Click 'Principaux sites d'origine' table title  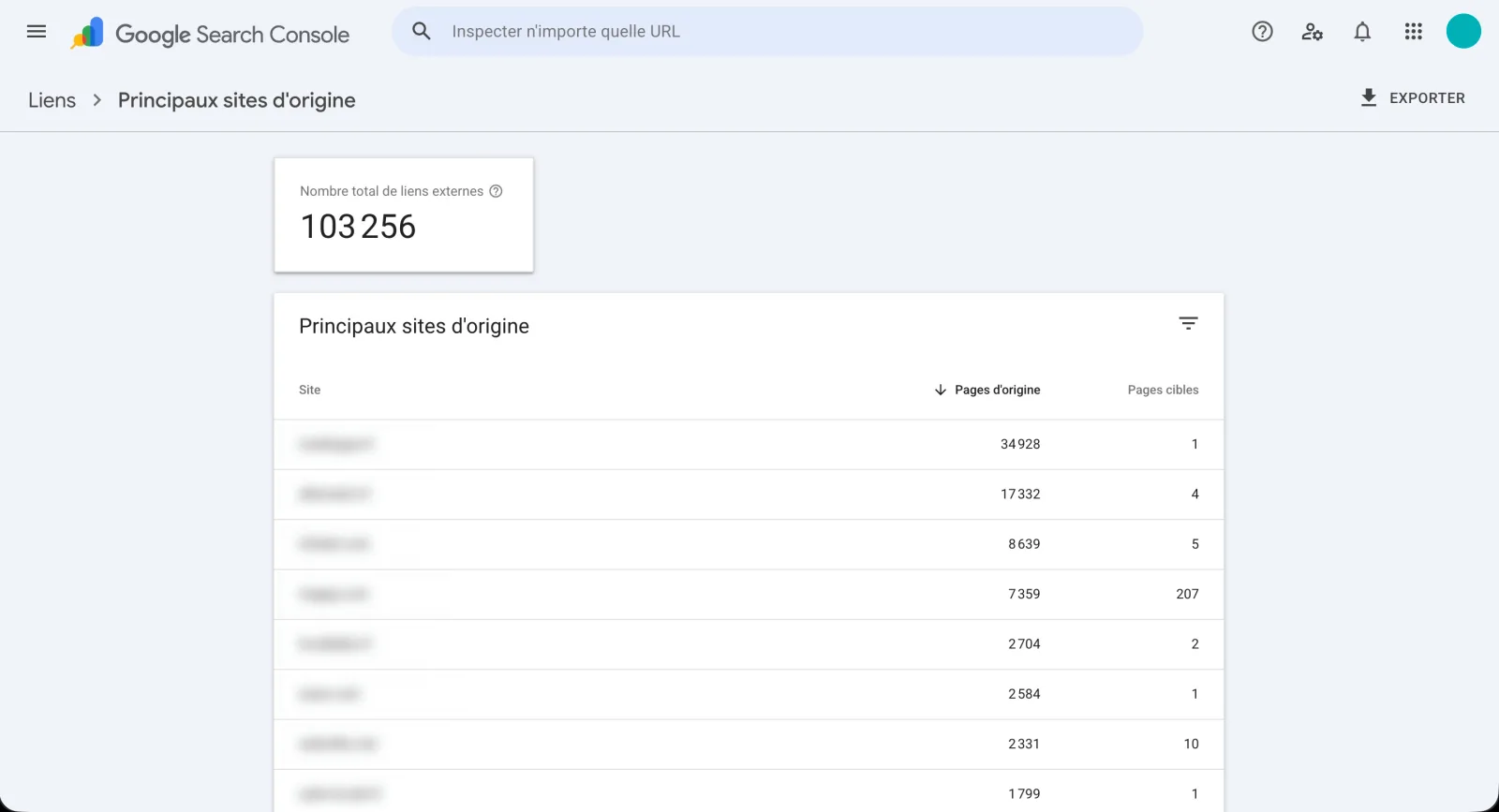pos(414,326)
